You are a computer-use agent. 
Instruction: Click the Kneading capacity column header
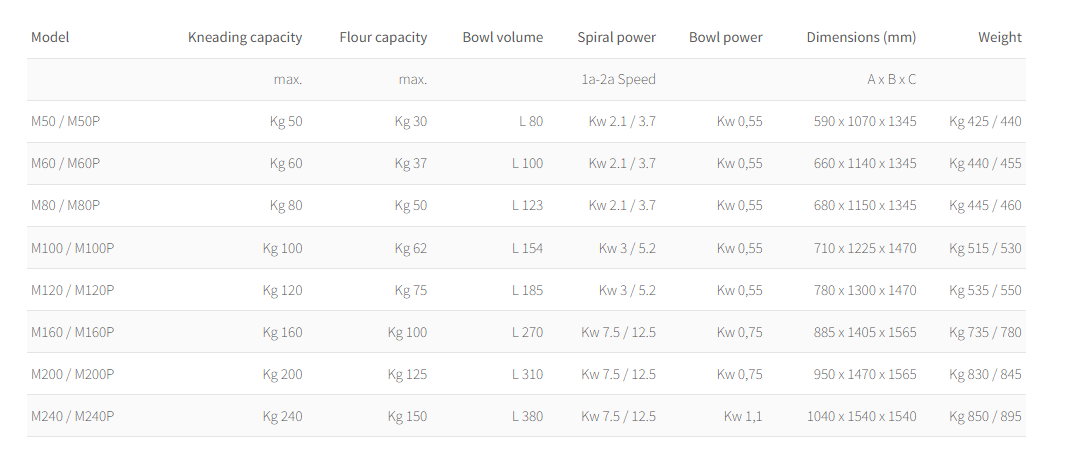tap(245, 38)
